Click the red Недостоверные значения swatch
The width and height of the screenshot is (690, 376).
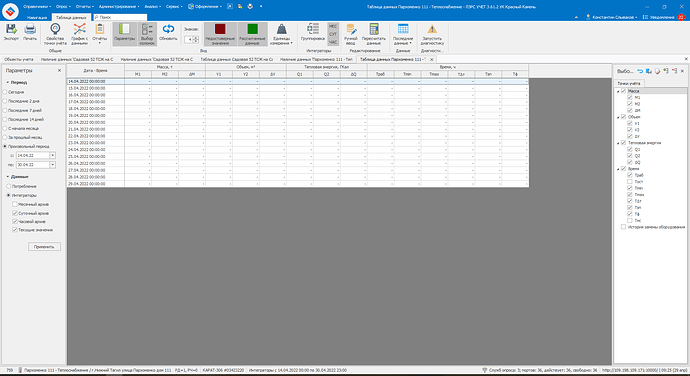[x=220, y=29]
